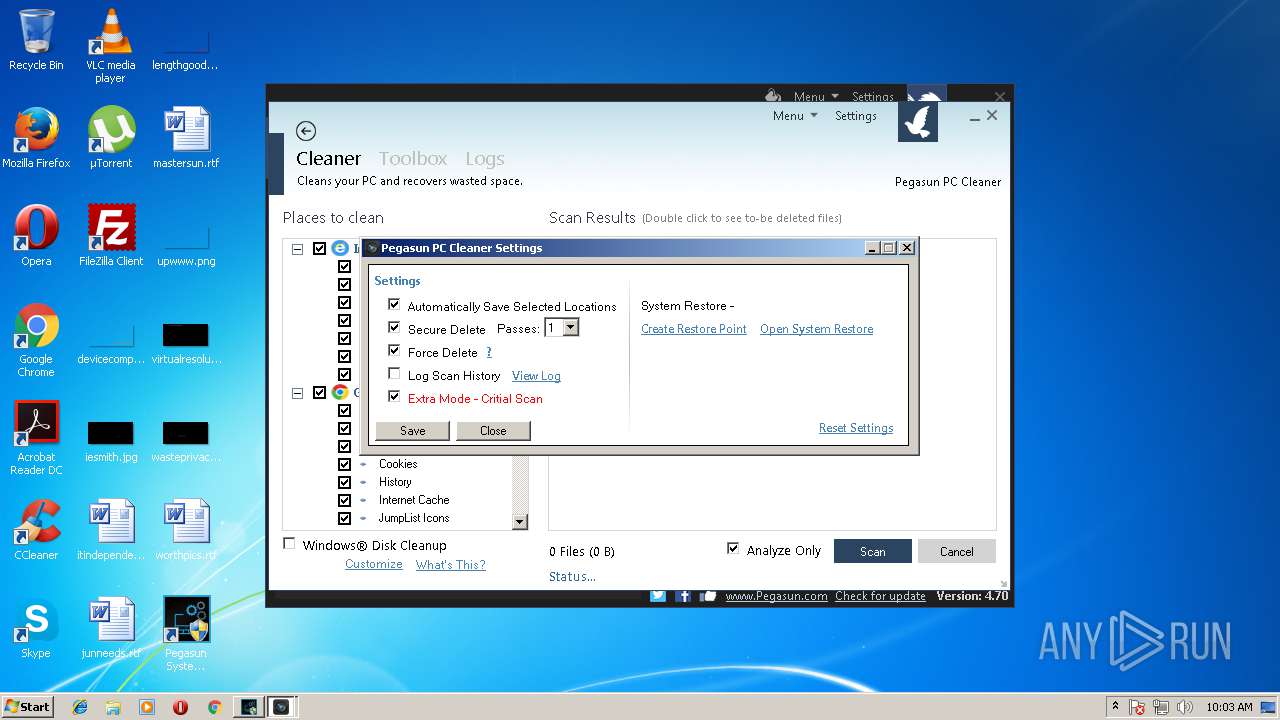Screen dimensions: 1280x720
Task: Enable Log Scan History
Action: pos(394,373)
